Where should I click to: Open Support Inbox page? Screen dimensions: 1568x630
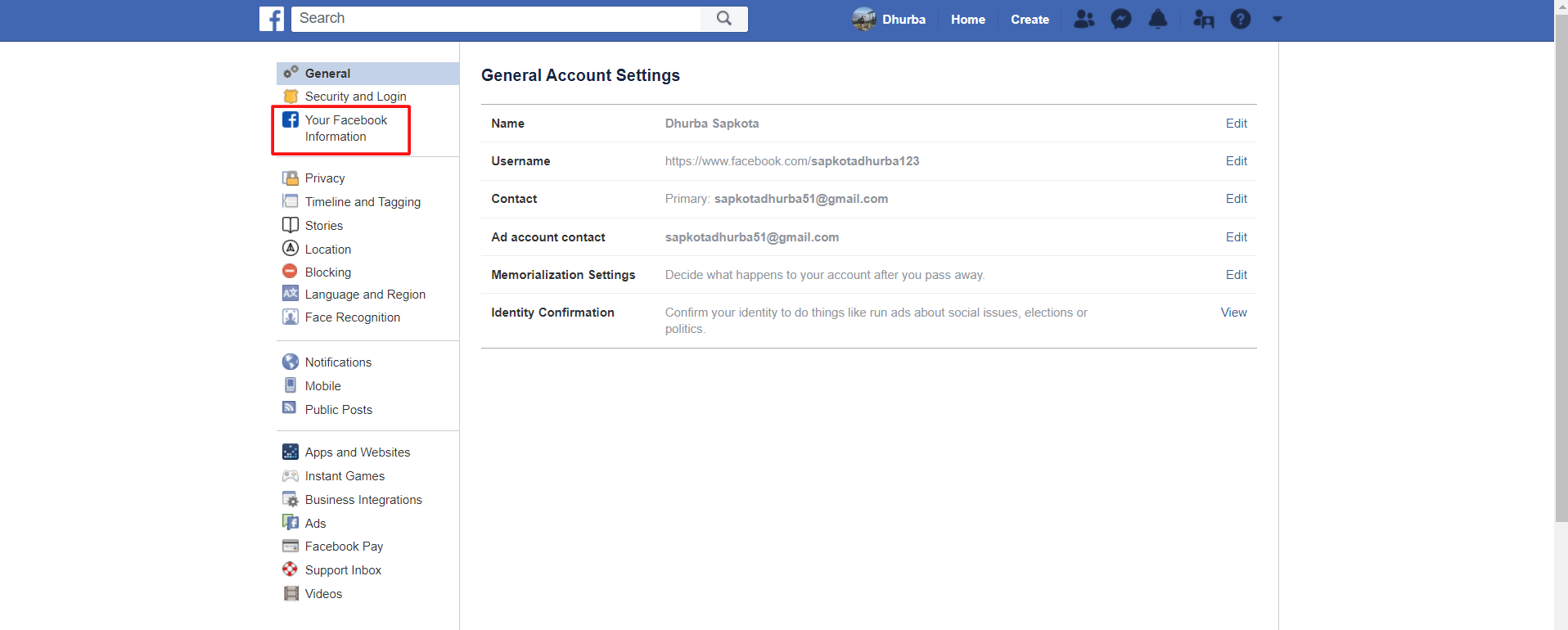pyautogui.click(x=343, y=570)
